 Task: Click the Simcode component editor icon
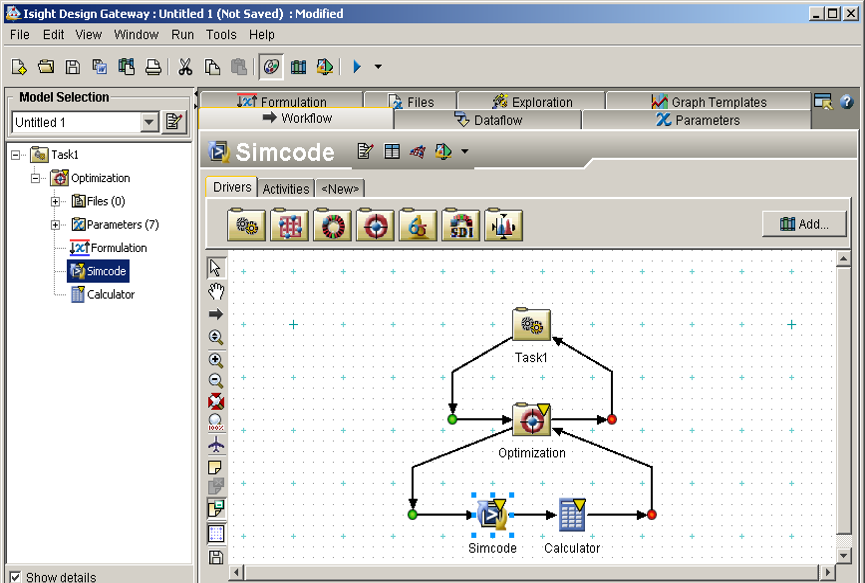[x=365, y=151]
